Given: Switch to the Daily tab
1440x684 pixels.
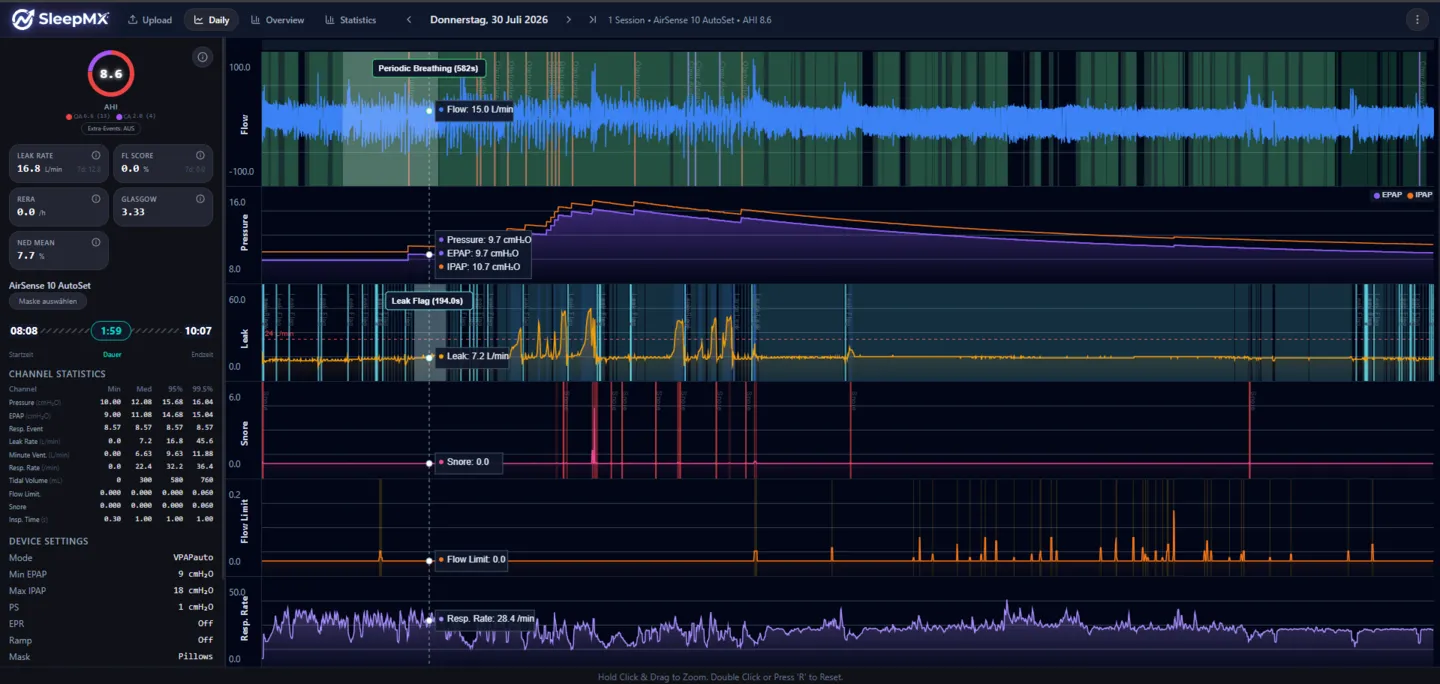Looking at the screenshot, I should click(x=211, y=19).
